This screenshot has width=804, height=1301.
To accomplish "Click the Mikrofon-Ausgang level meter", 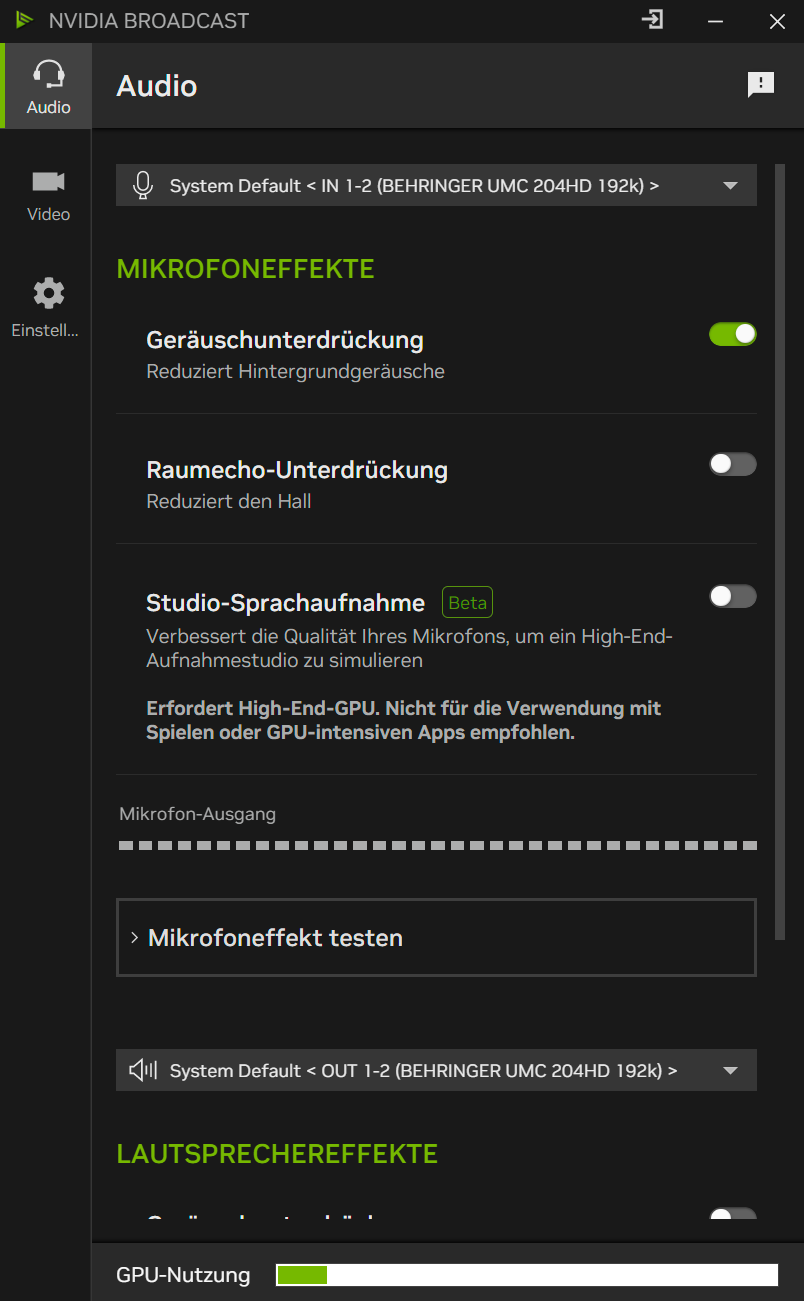I will tap(438, 845).
